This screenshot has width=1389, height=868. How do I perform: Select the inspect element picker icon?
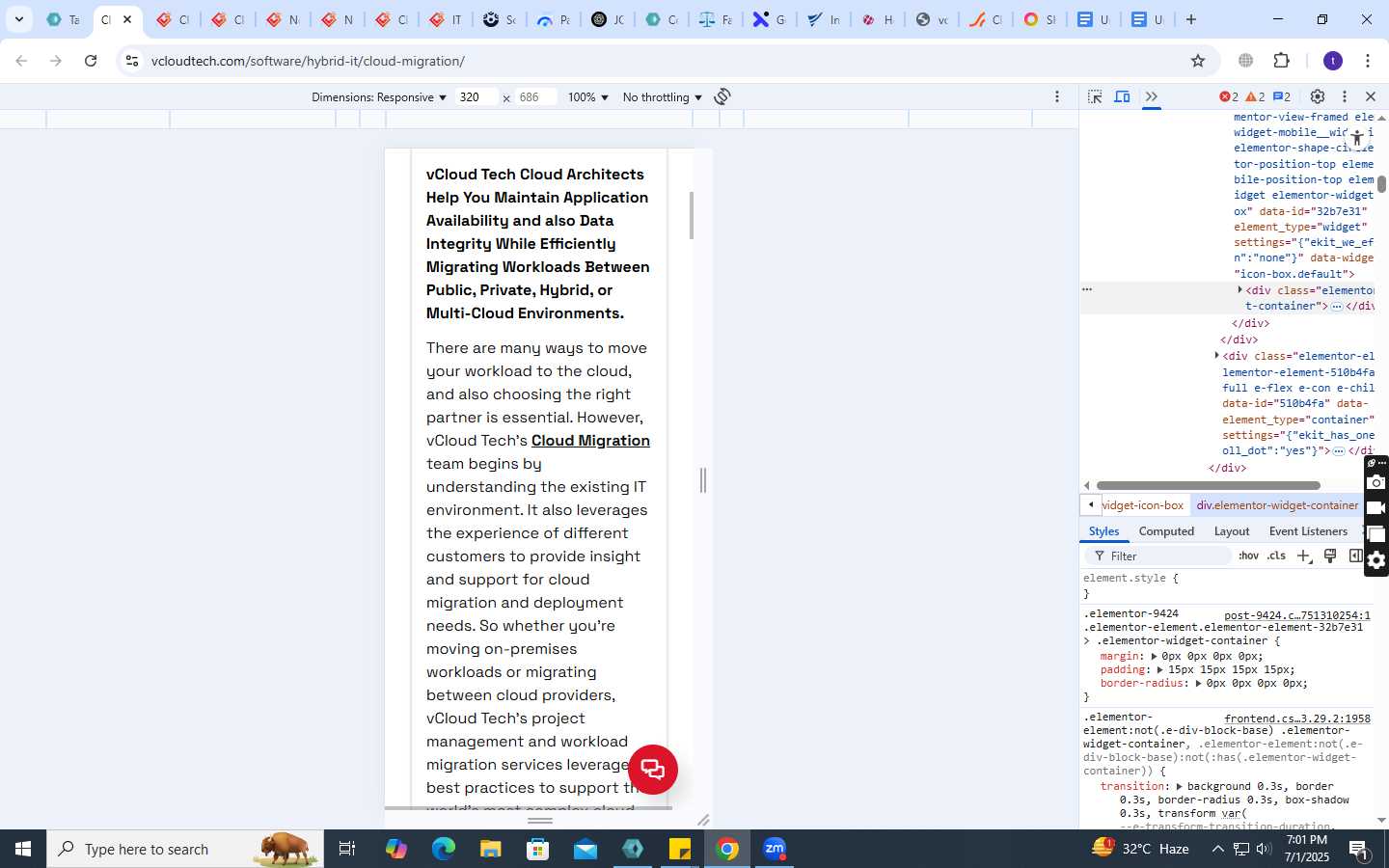click(1095, 96)
